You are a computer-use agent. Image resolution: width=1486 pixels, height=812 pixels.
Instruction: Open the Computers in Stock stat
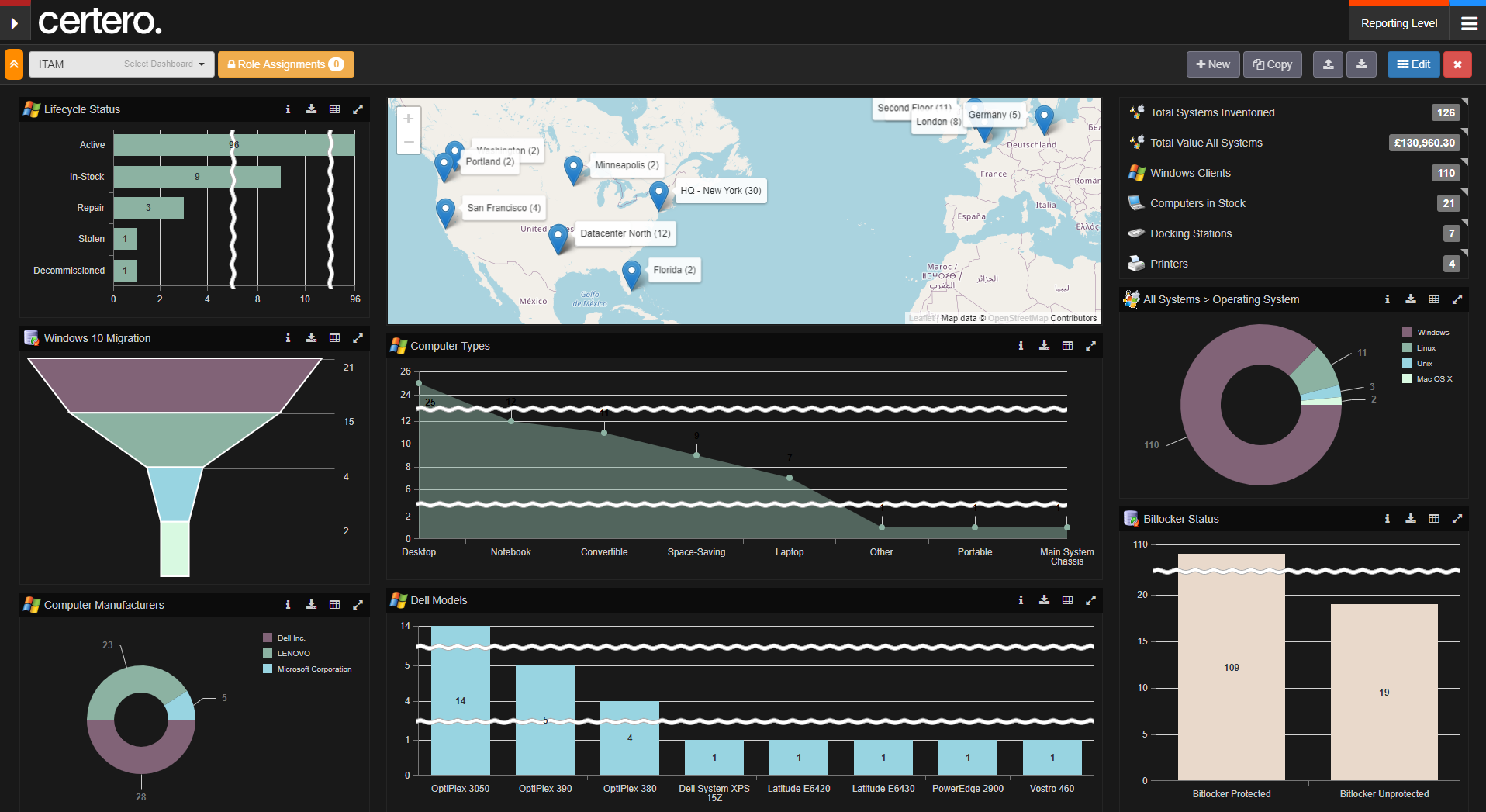[x=1294, y=203]
